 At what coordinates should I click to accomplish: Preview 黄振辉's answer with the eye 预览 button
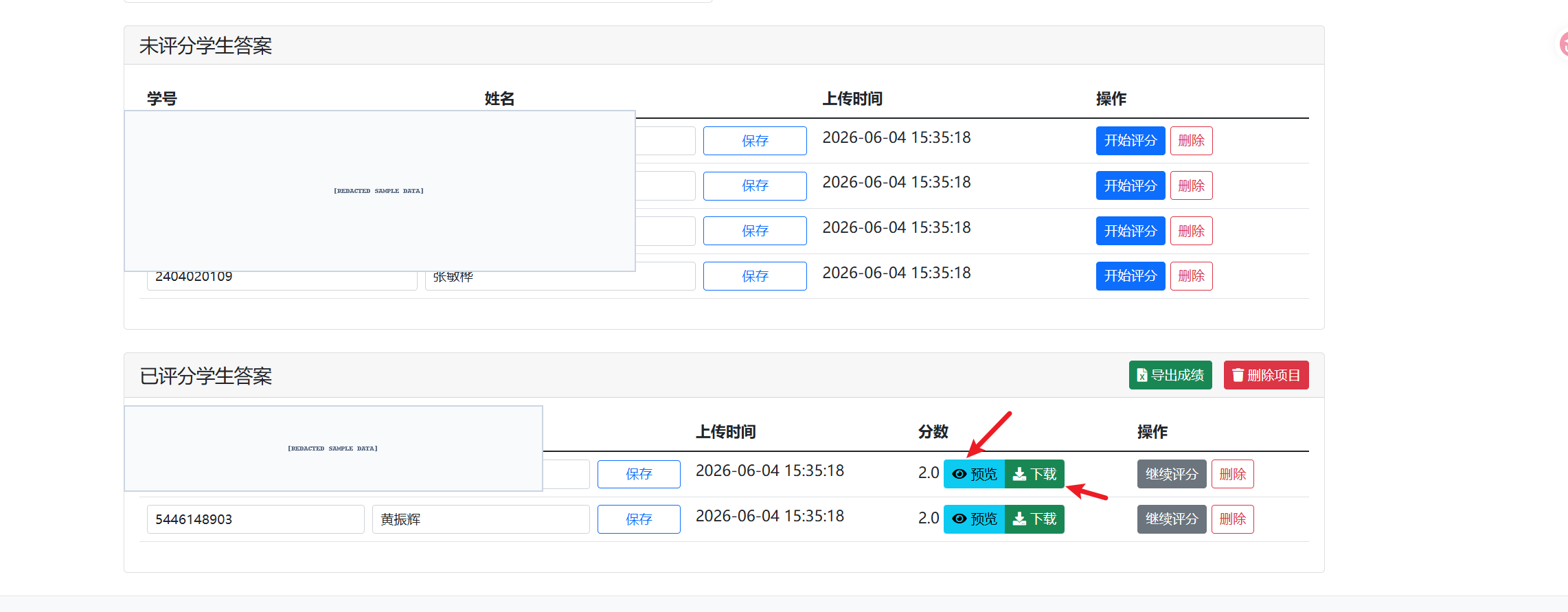[x=974, y=519]
